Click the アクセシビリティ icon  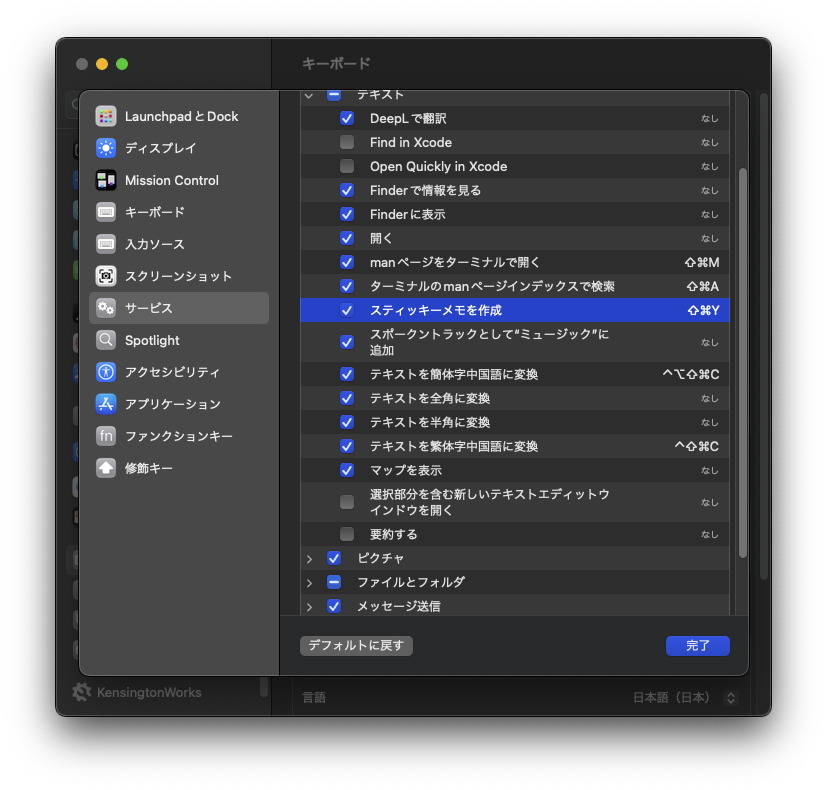(x=106, y=372)
